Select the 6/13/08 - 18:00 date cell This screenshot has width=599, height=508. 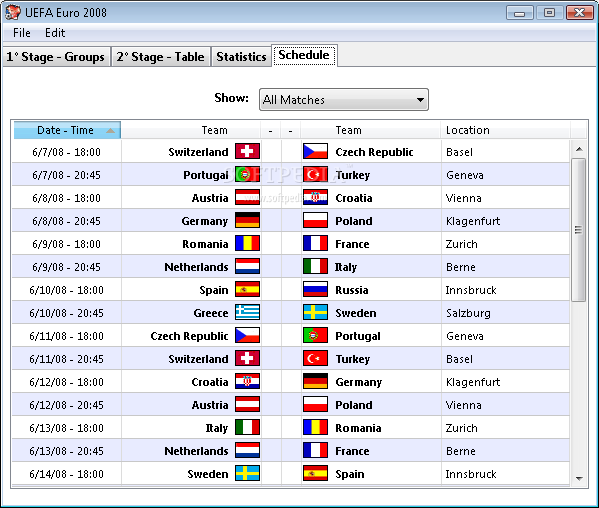[66, 428]
